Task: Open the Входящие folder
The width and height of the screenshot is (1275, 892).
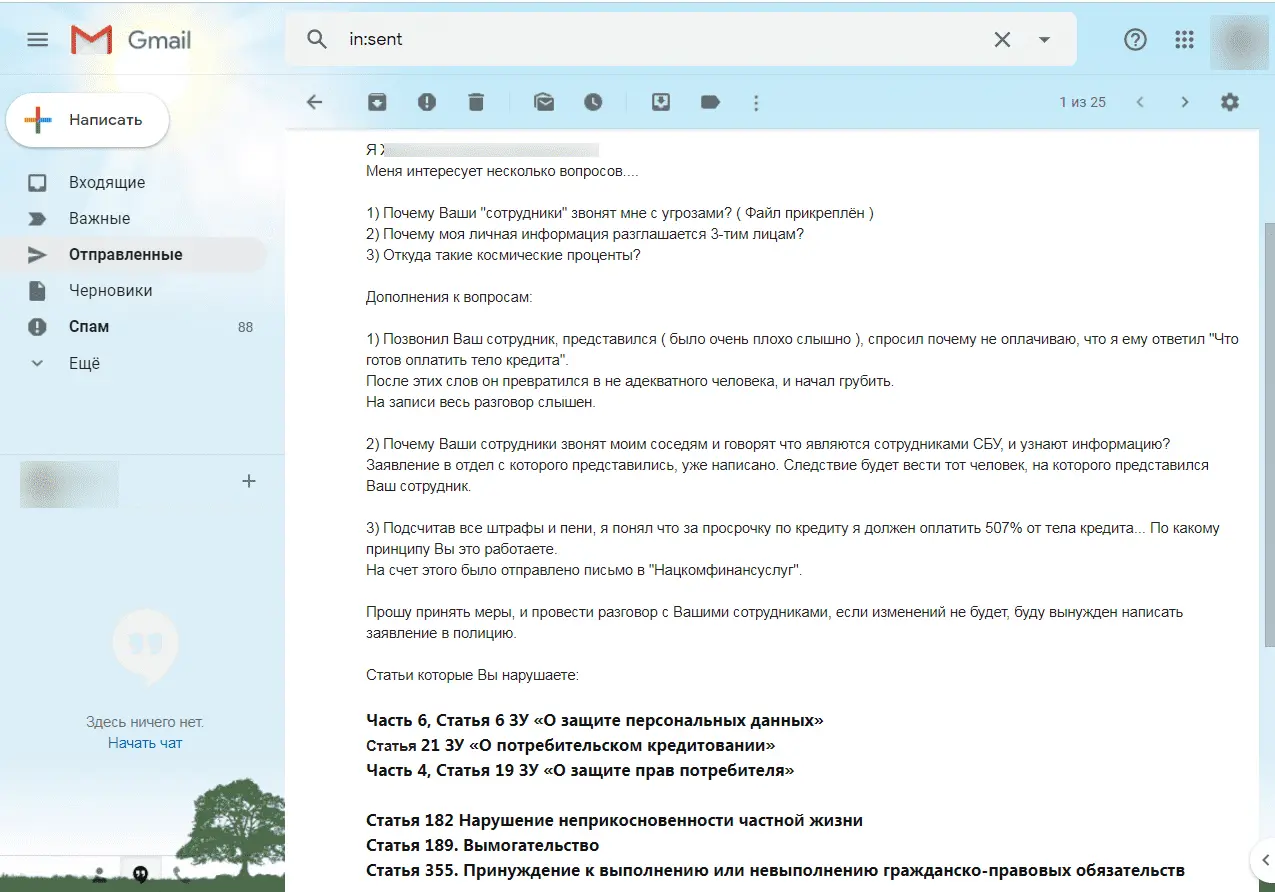Action: (107, 182)
